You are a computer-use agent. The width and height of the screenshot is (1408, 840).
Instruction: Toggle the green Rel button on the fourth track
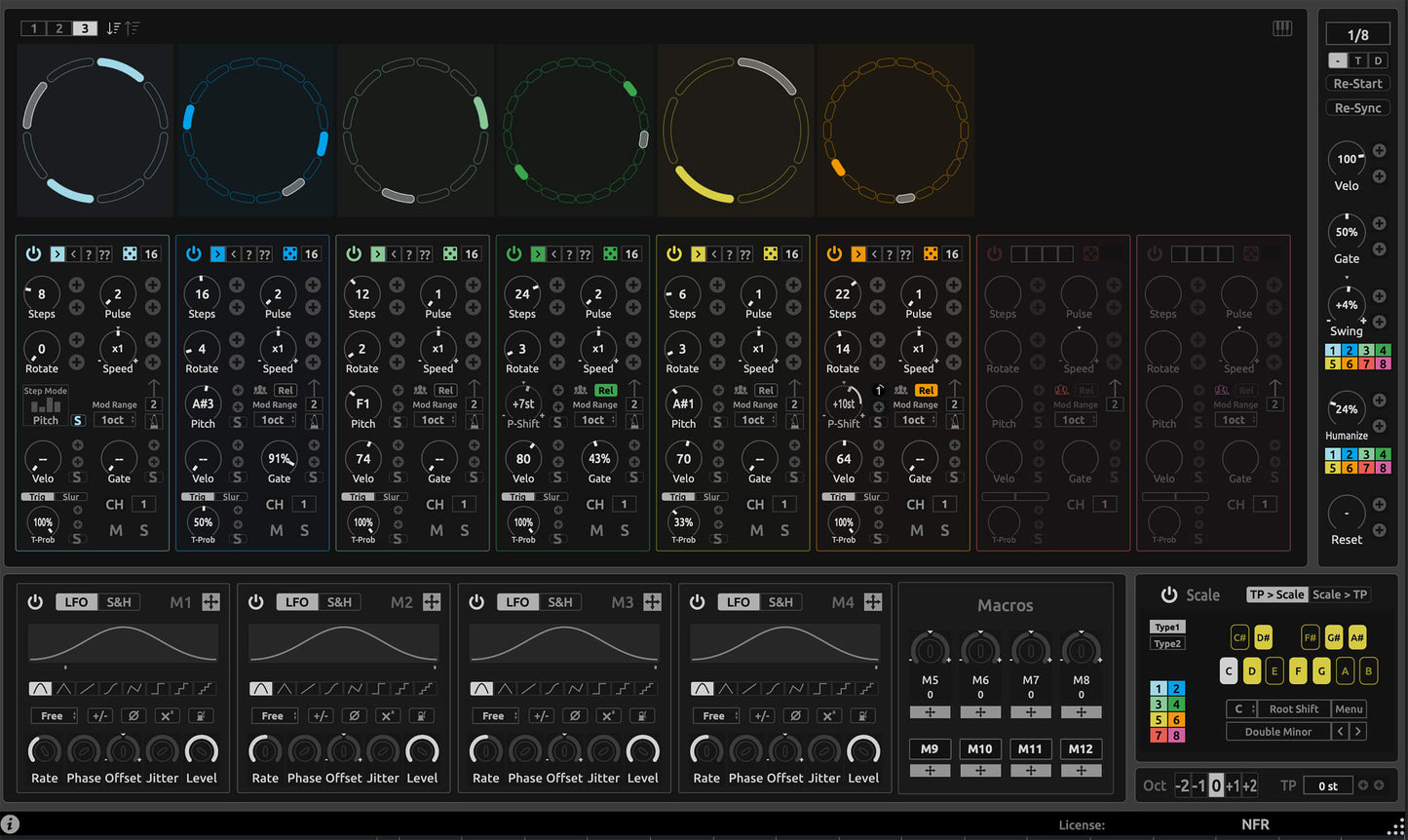[x=606, y=390]
